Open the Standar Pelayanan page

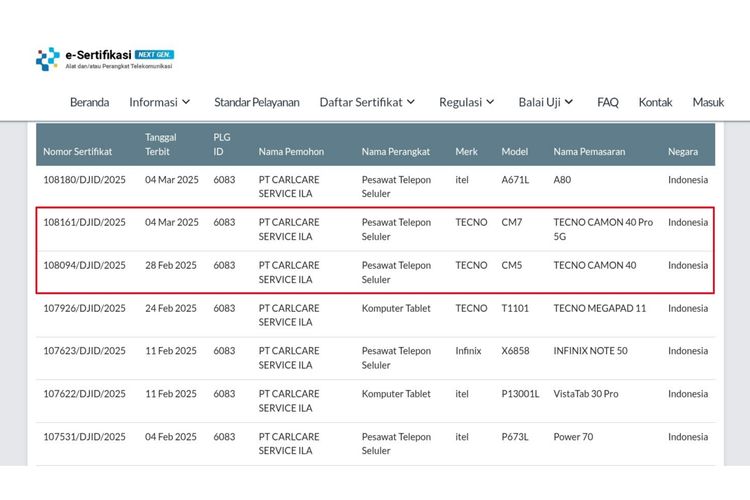pos(256,102)
